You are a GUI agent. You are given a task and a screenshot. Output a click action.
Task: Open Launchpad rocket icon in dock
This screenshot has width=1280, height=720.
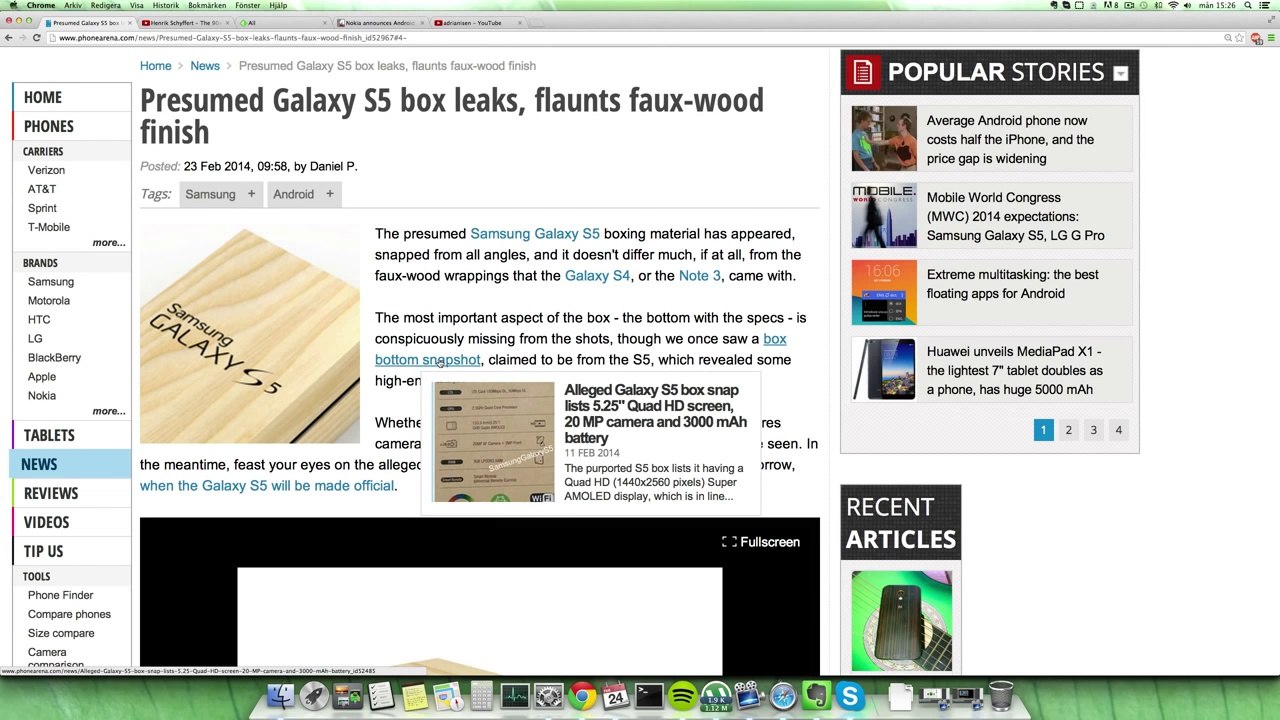coord(314,695)
